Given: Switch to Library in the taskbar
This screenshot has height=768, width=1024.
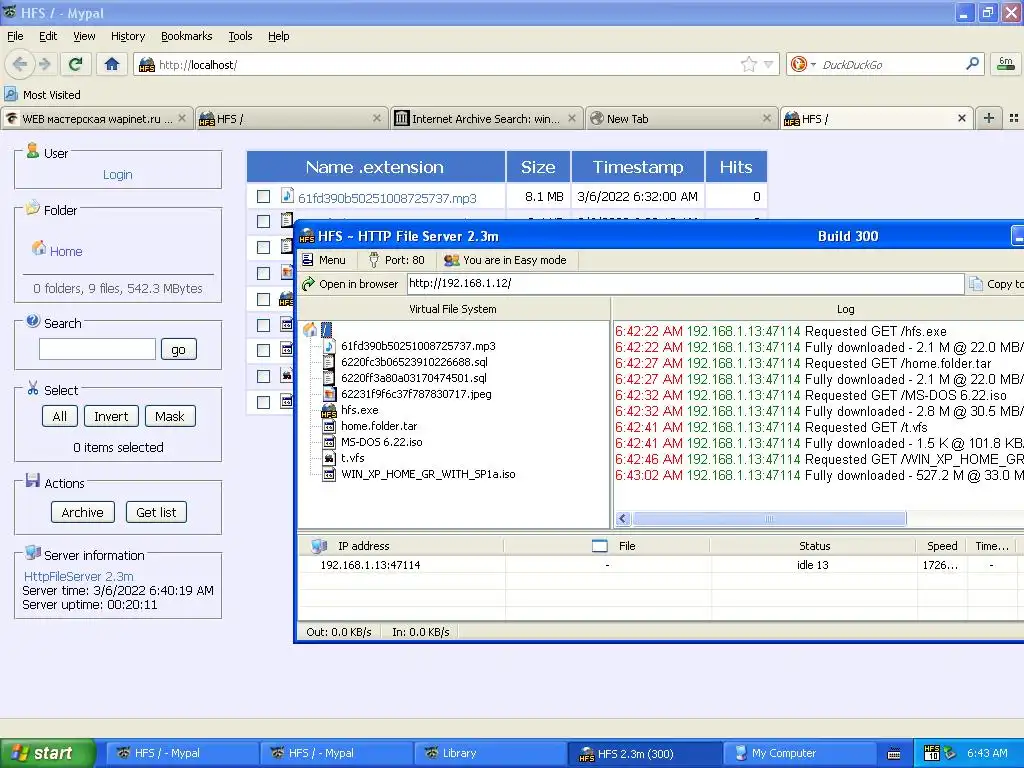Looking at the screenshot, I should pyautogui.click(x=490, y=753).
